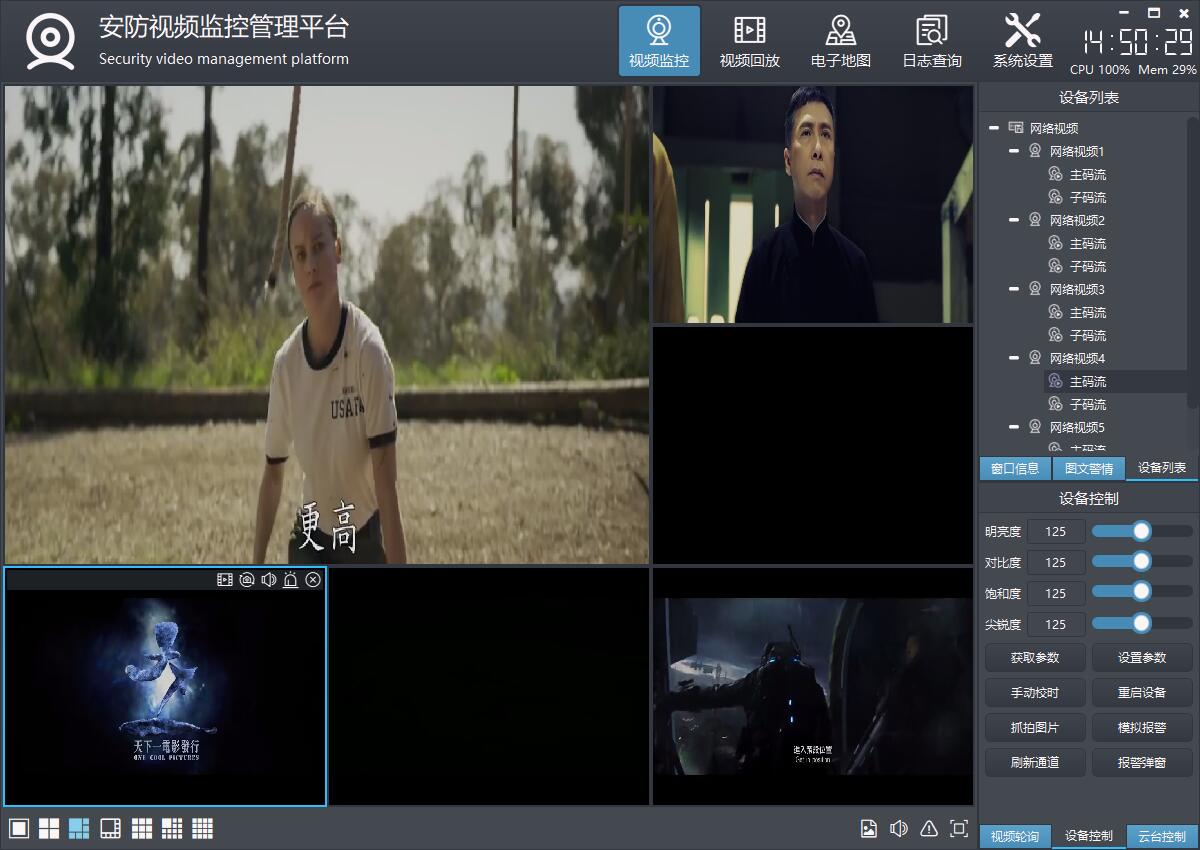Image resolution: width=1200 pixels, height=850 pixels.
Task: Collapse the root 网络视频 tree node
Action: tap(994, 128)
